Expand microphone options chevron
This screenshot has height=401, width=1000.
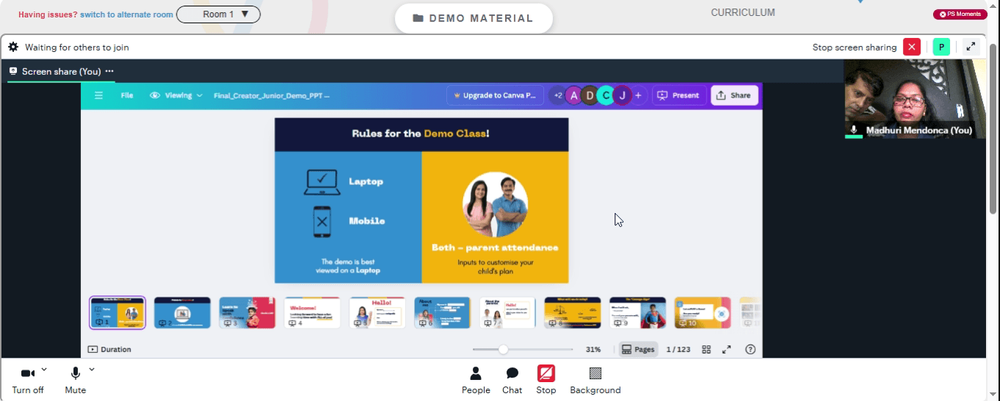92,369
